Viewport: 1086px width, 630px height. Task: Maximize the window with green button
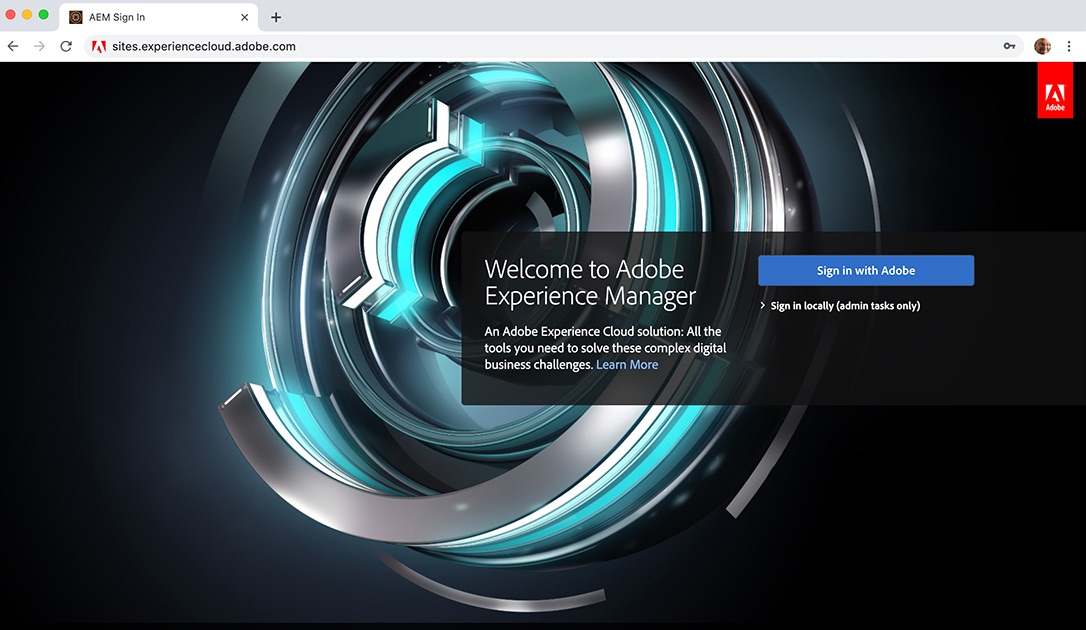pos(43,15)
